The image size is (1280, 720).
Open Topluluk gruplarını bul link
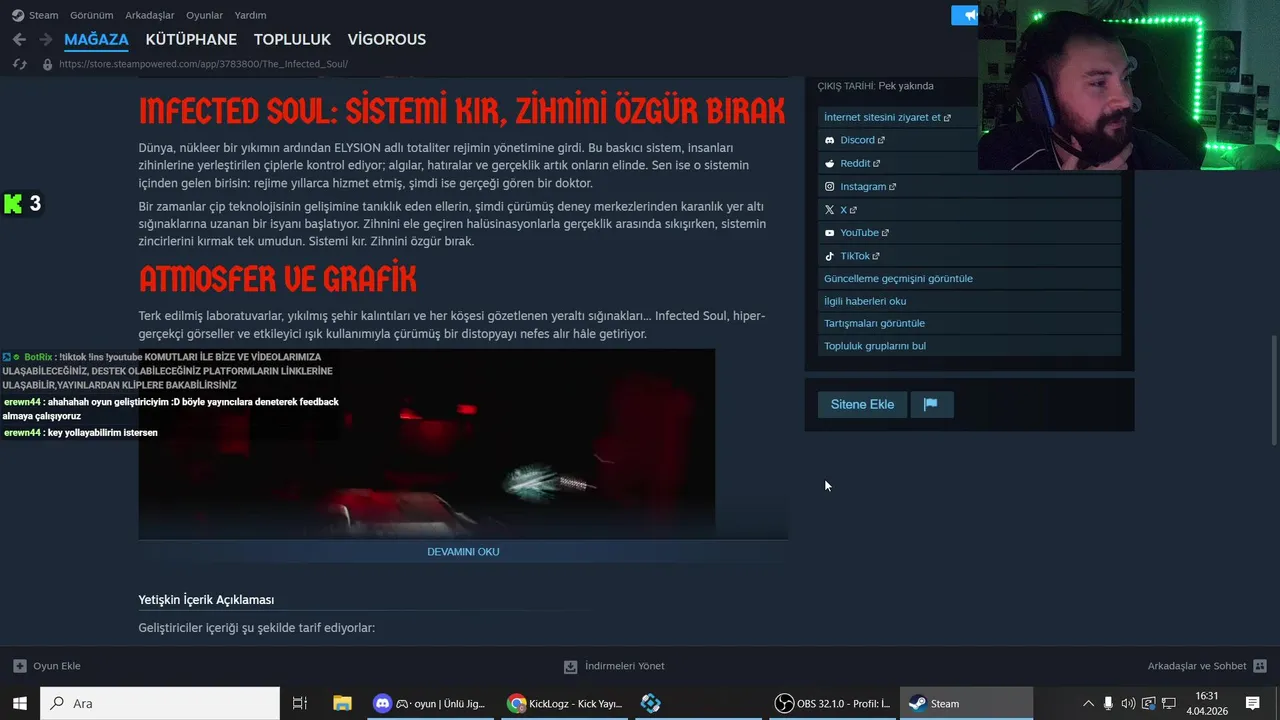click(875, 346)
